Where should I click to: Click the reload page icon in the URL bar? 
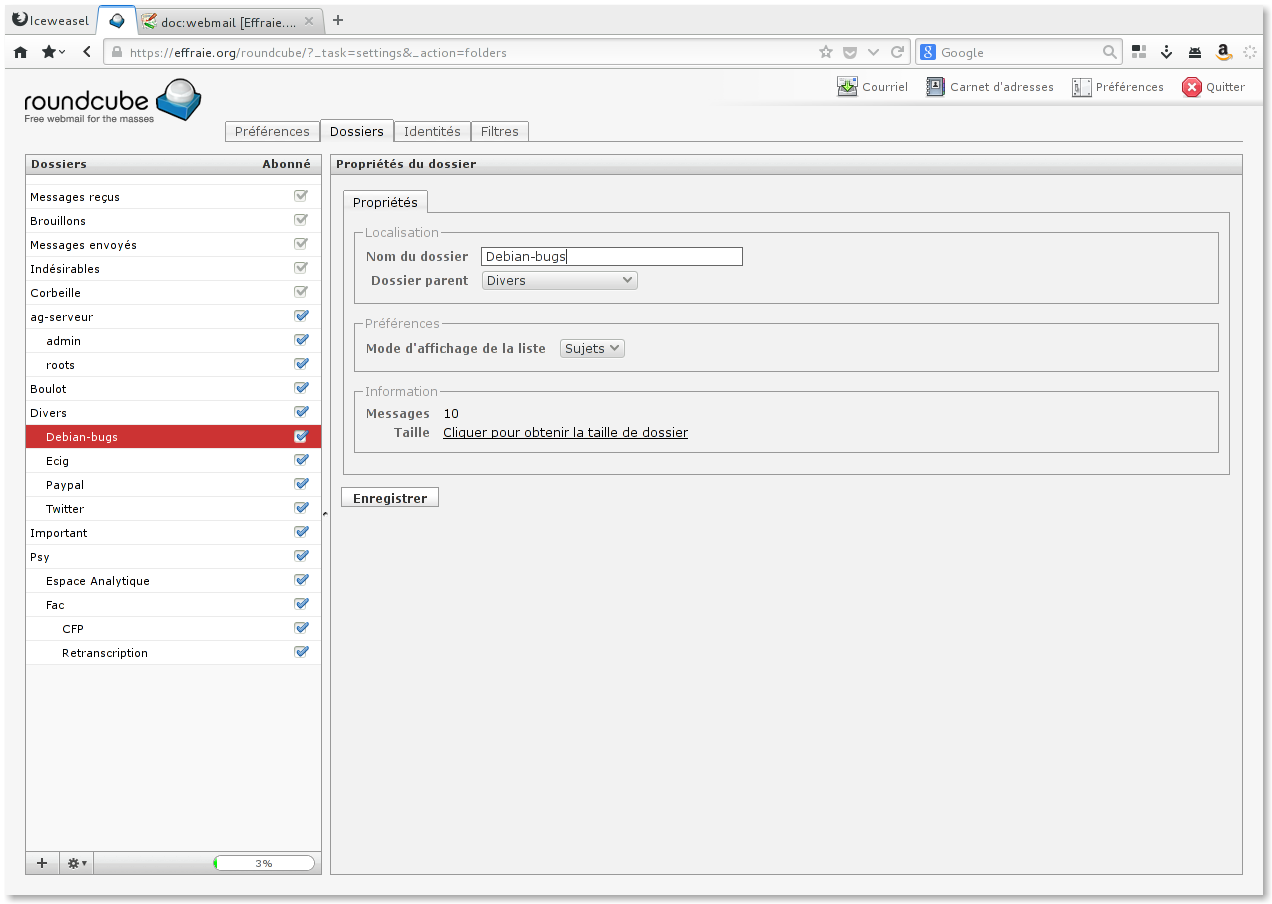tap(897, 52)
